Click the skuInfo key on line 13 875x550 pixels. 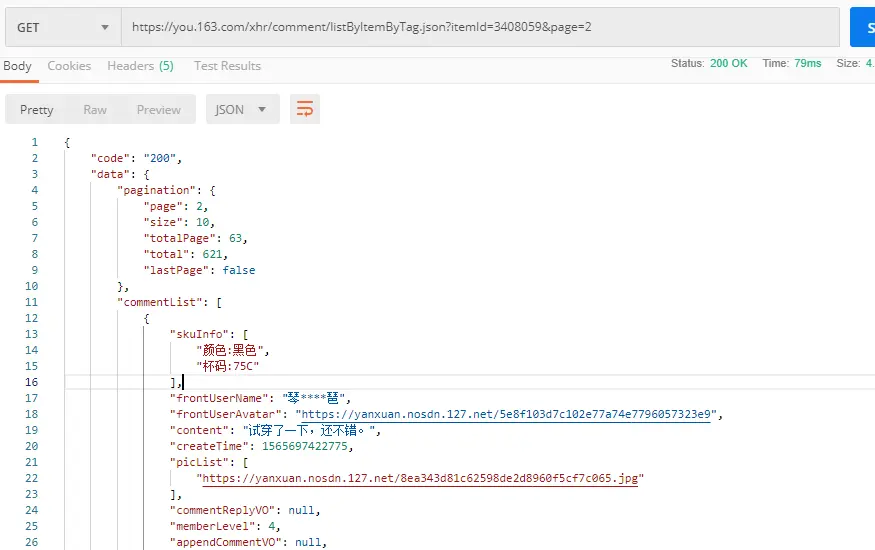click(199, 334)
